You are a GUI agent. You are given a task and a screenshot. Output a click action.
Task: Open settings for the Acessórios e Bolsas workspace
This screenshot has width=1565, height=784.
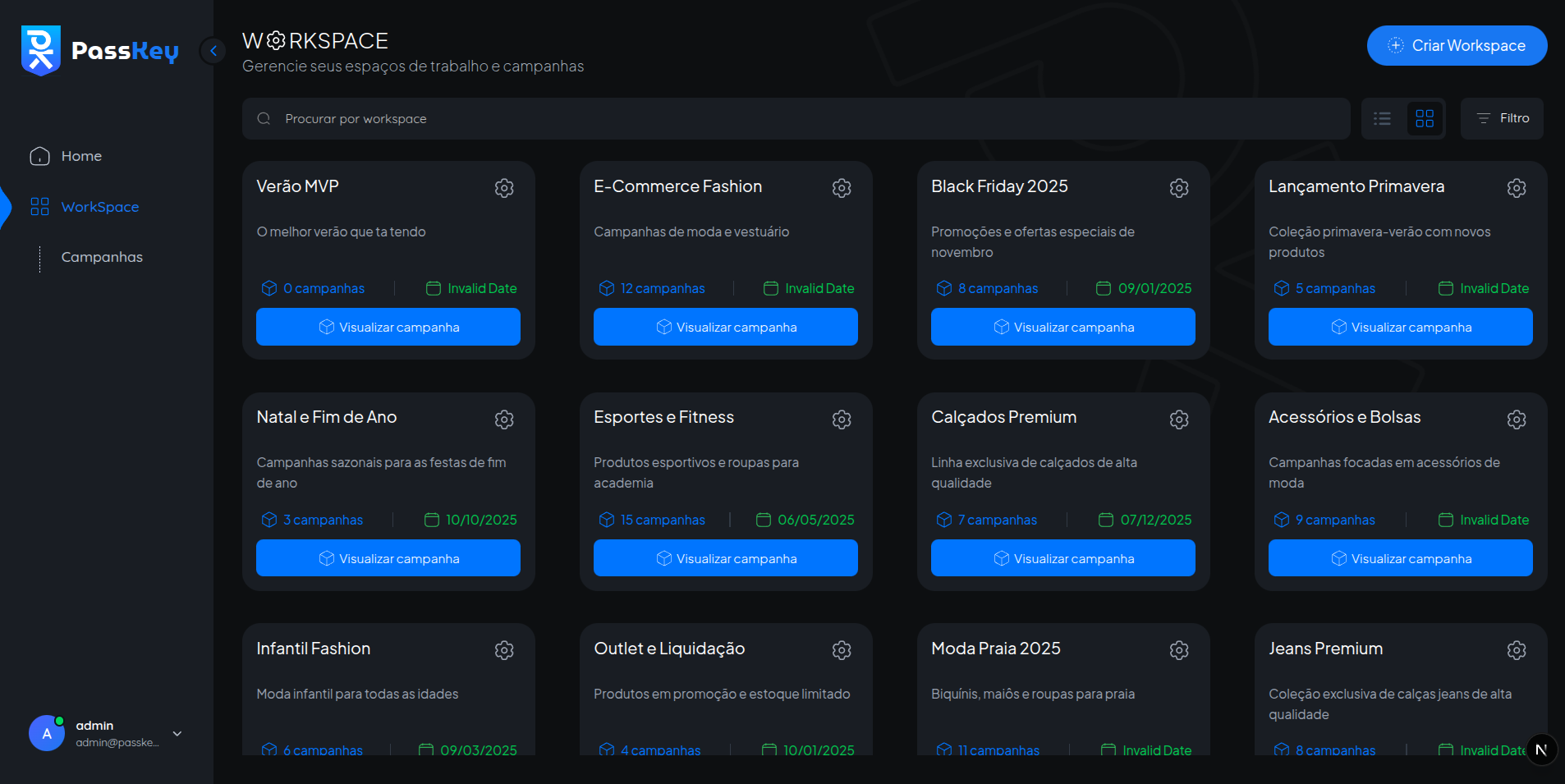coord(1517,420)
